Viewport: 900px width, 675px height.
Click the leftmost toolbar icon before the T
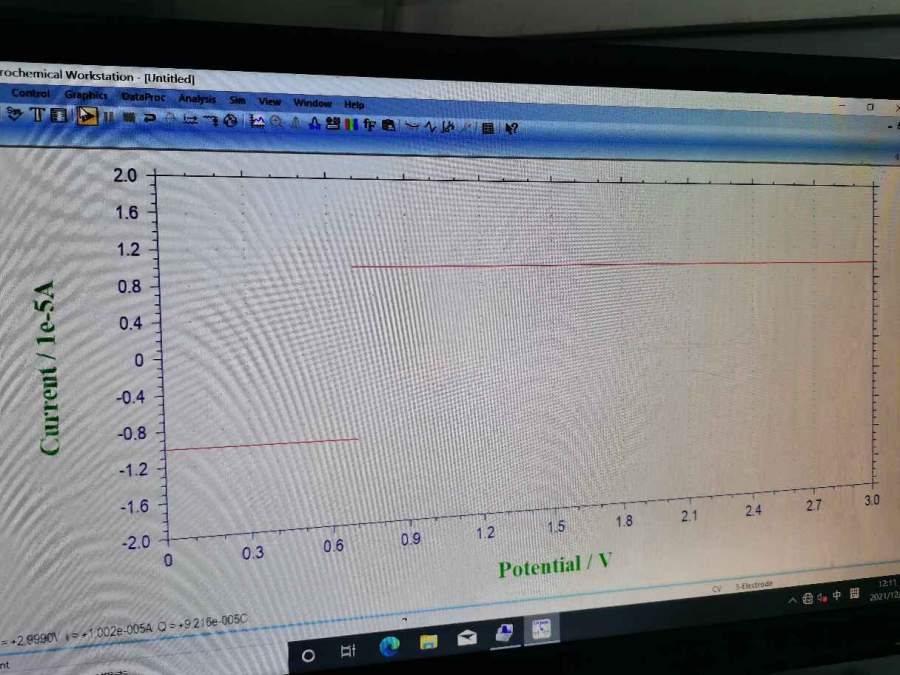point(14,114)
